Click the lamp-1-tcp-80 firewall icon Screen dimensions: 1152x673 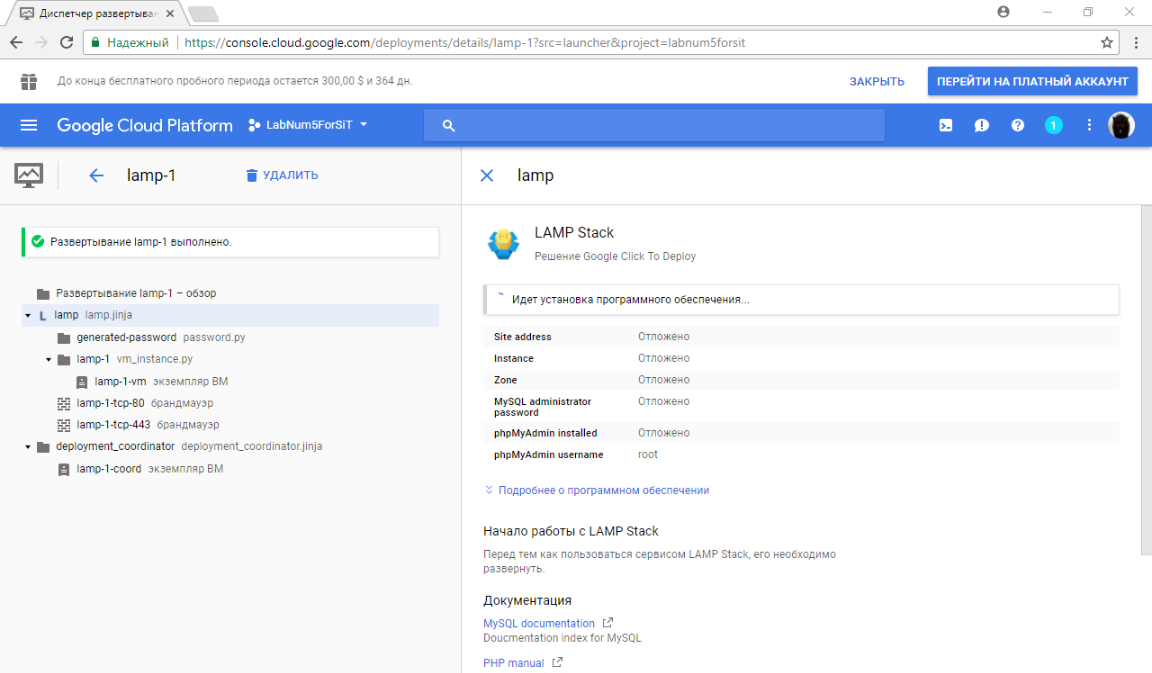(x=64, y=403)
